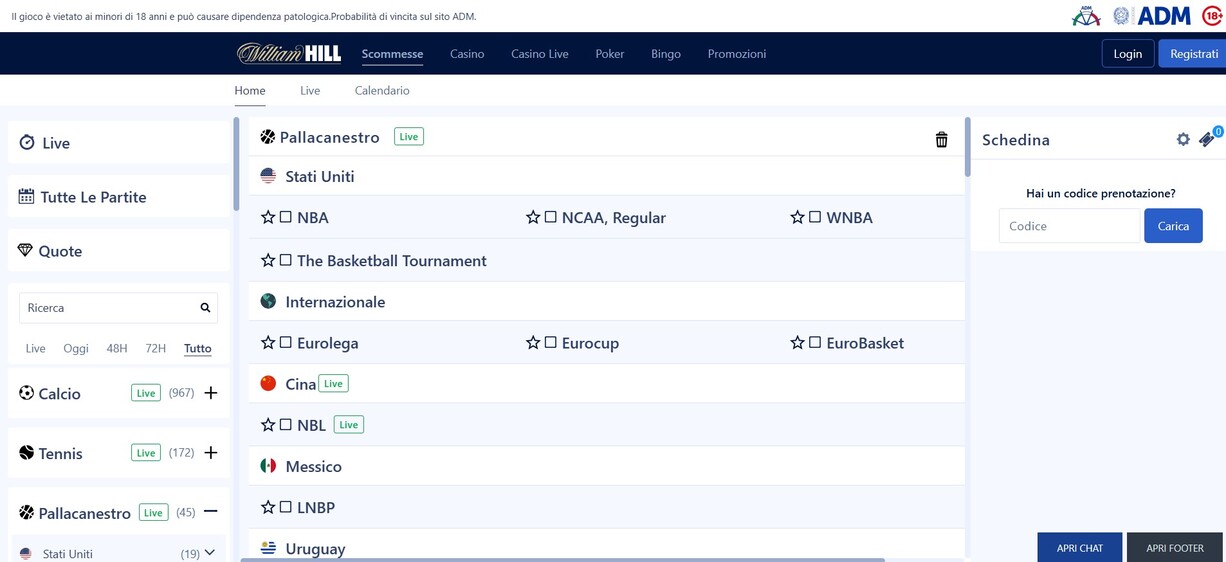
Task: Expand the Tennis sport with plus
Action: (x=211, y=453)
